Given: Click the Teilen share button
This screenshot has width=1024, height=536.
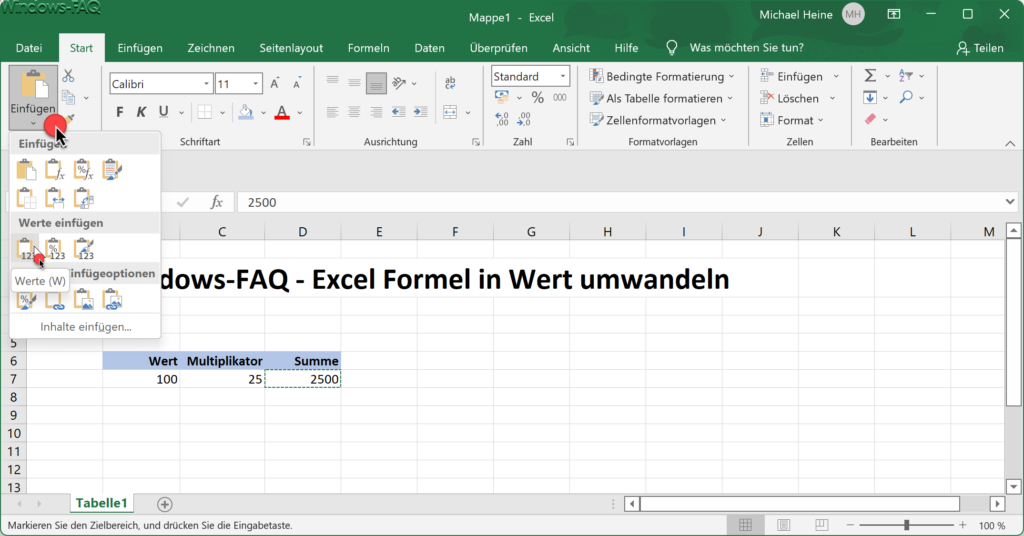Looking at the screenshot, I should pyautogui.click(x=980, y=48).
